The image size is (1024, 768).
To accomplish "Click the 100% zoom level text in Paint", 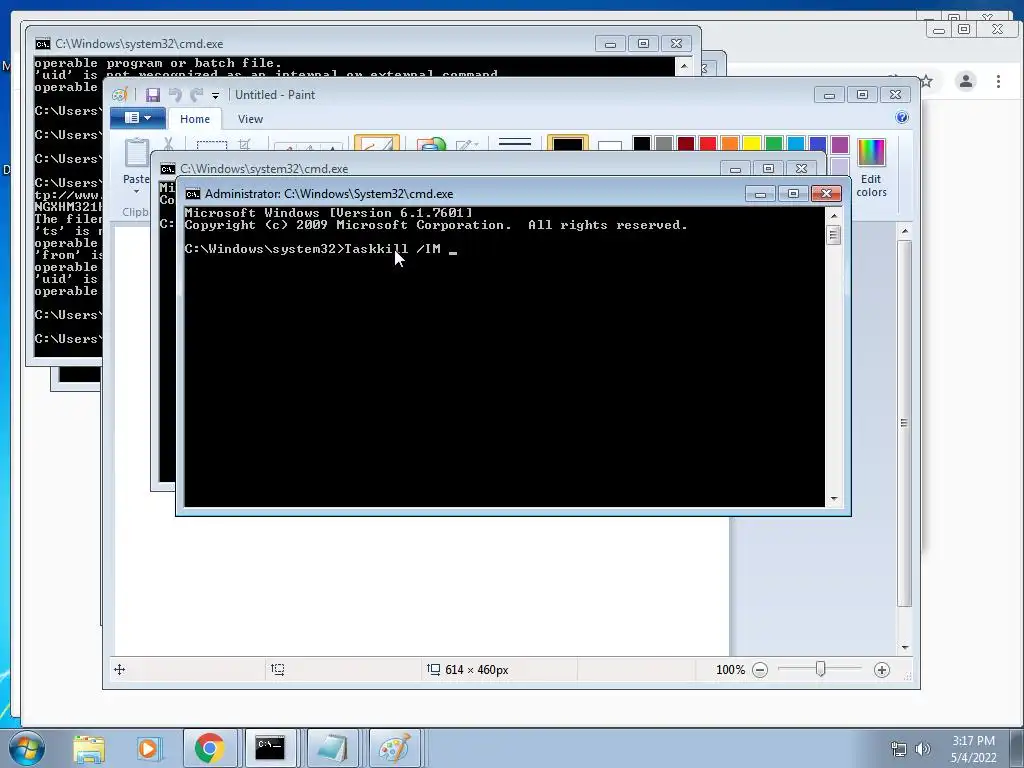I will point(730,670).
